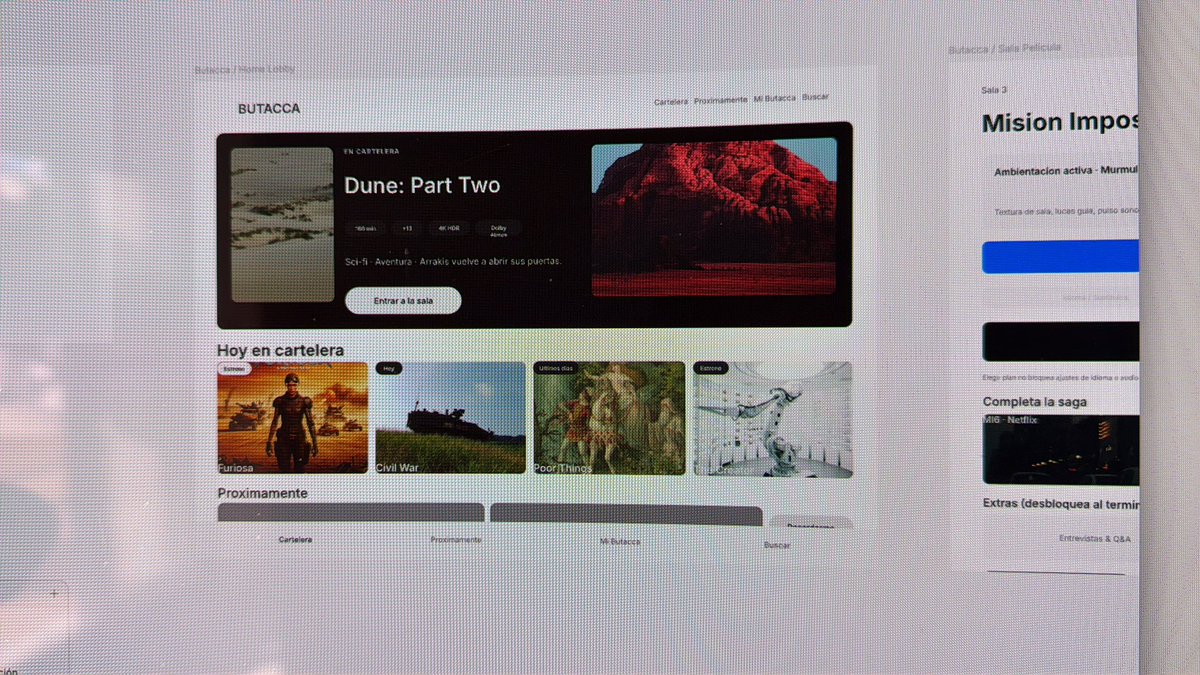Image resolution: width=1200 pixels, height=675 pixels.
Task: Open the white robot arm movie card
Action: coord(772,419)
